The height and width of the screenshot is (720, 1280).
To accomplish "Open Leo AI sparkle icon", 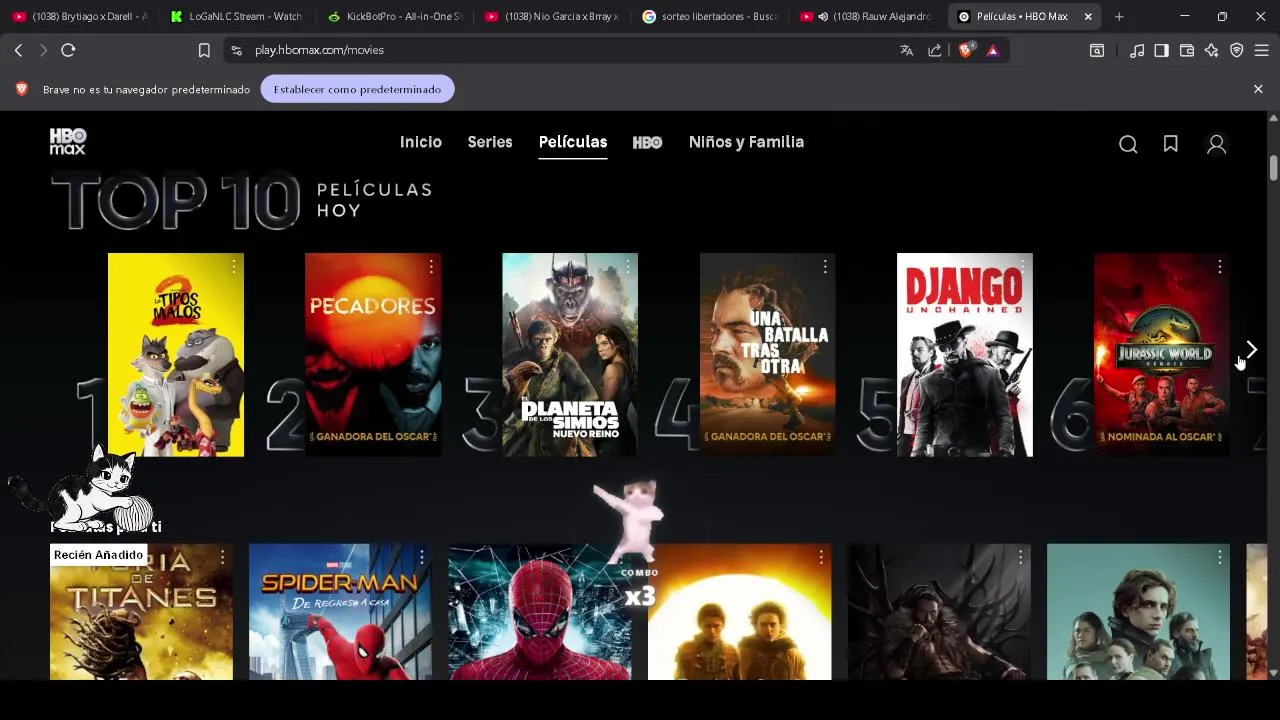I will tap(1212, 50).
